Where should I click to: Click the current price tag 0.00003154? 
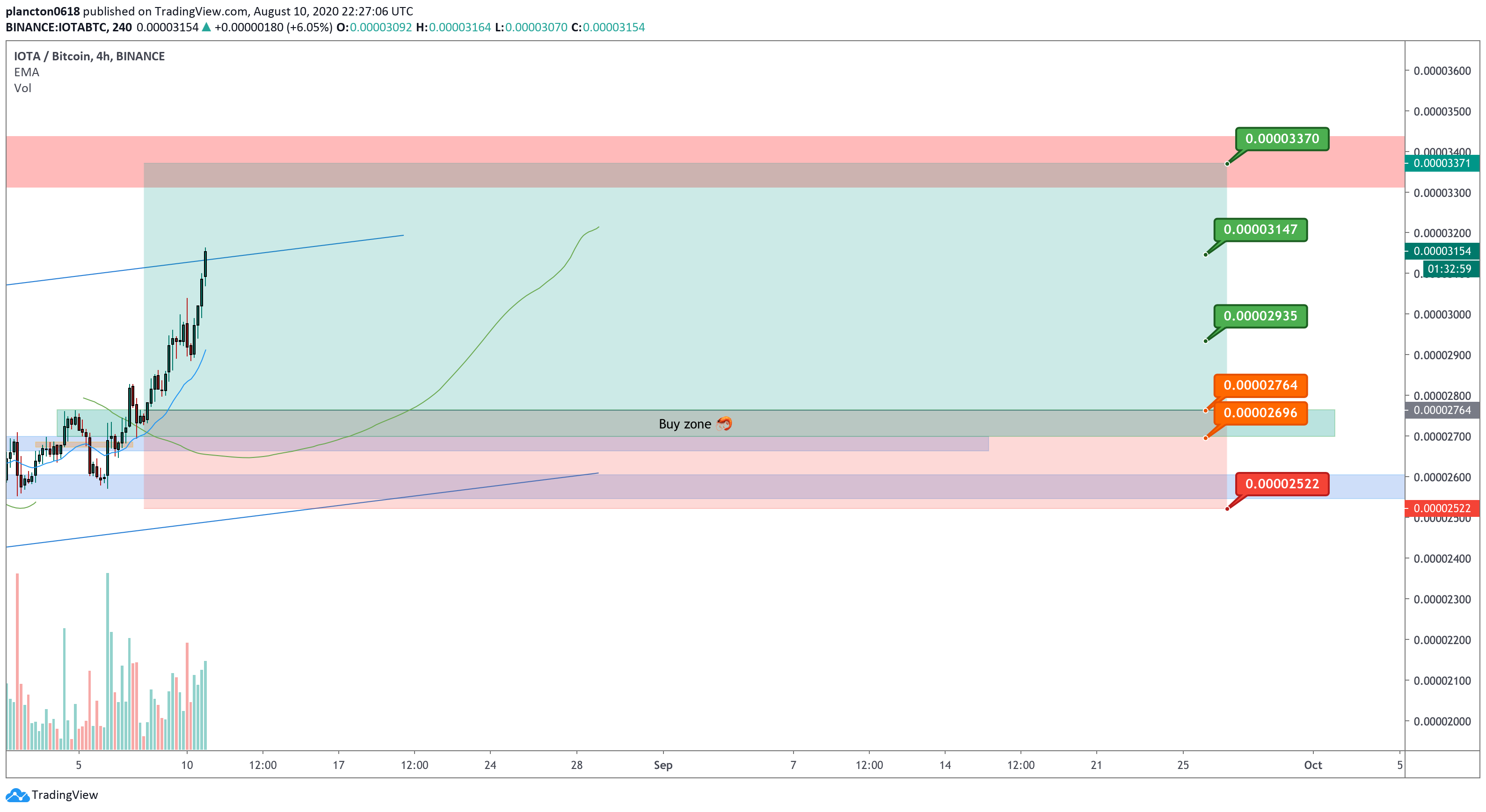[x=1442, y=251]
